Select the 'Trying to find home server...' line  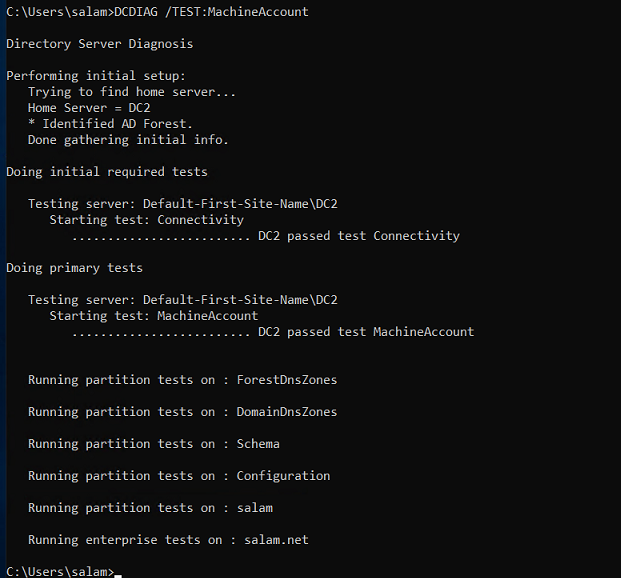pos(132,92)
